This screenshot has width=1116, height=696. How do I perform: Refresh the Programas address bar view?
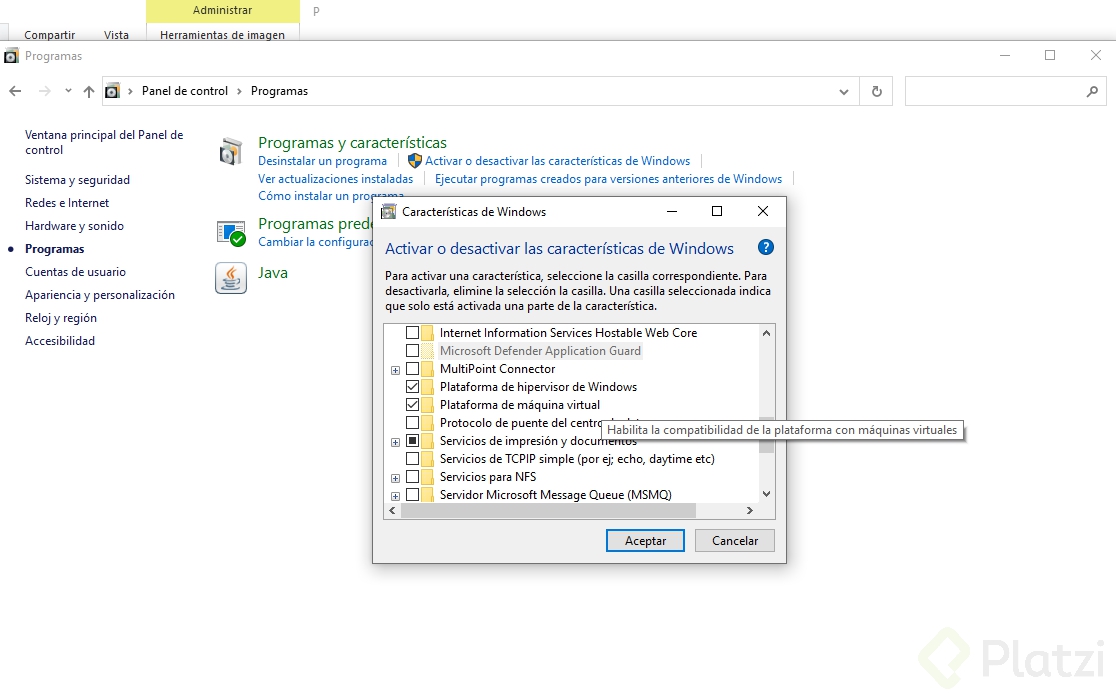877,91
